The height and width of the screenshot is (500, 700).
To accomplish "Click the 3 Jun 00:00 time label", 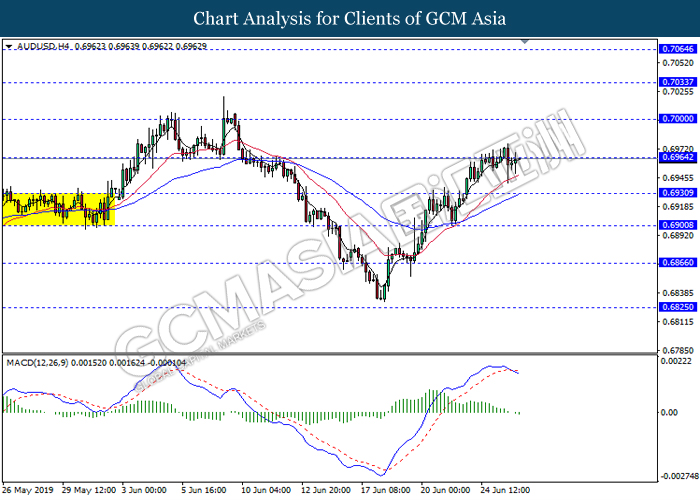I will click(144, 490).
